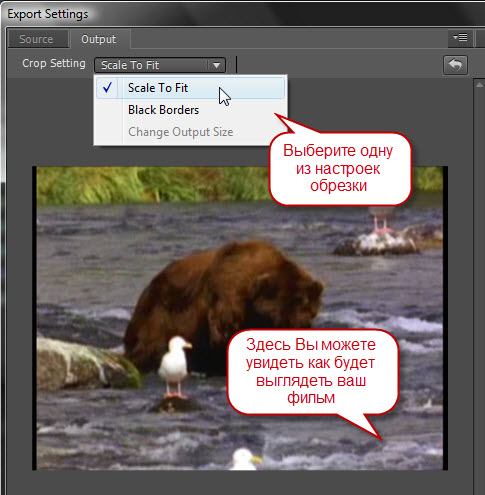Open the panel flyout menu icon

click(x=460, y=38)
